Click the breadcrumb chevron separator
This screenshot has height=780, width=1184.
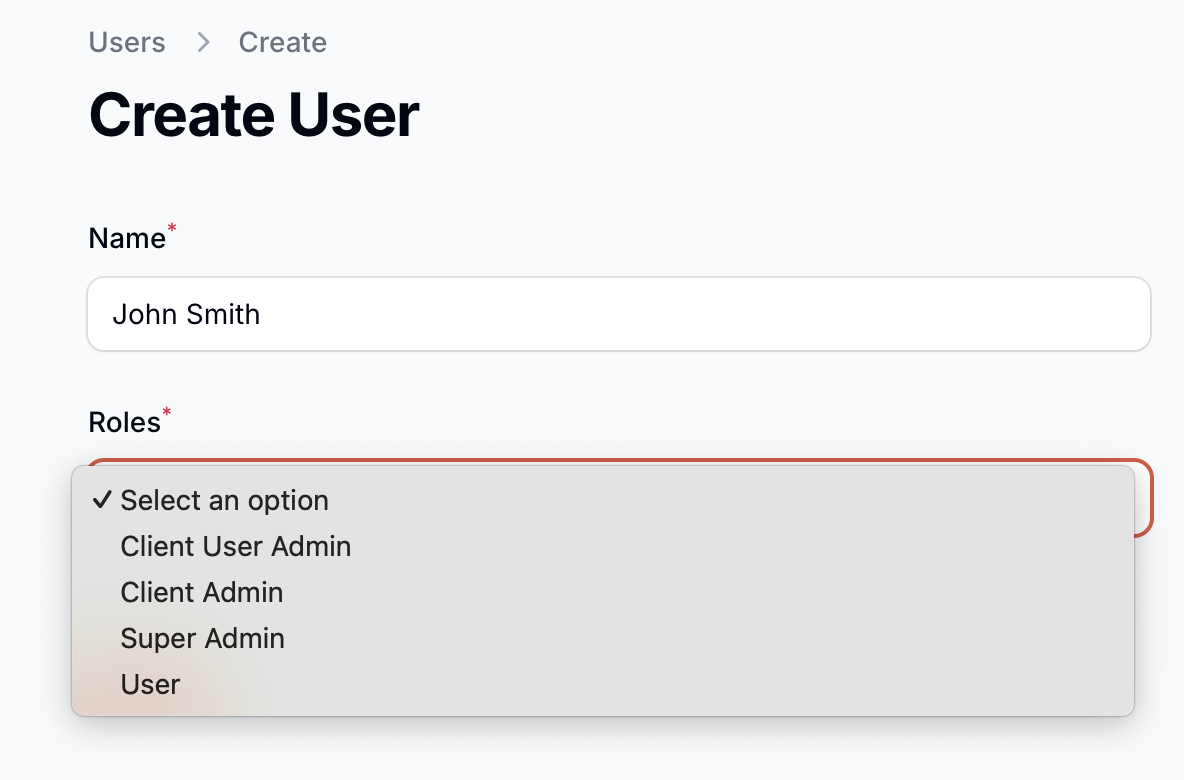tap(203, 42)
